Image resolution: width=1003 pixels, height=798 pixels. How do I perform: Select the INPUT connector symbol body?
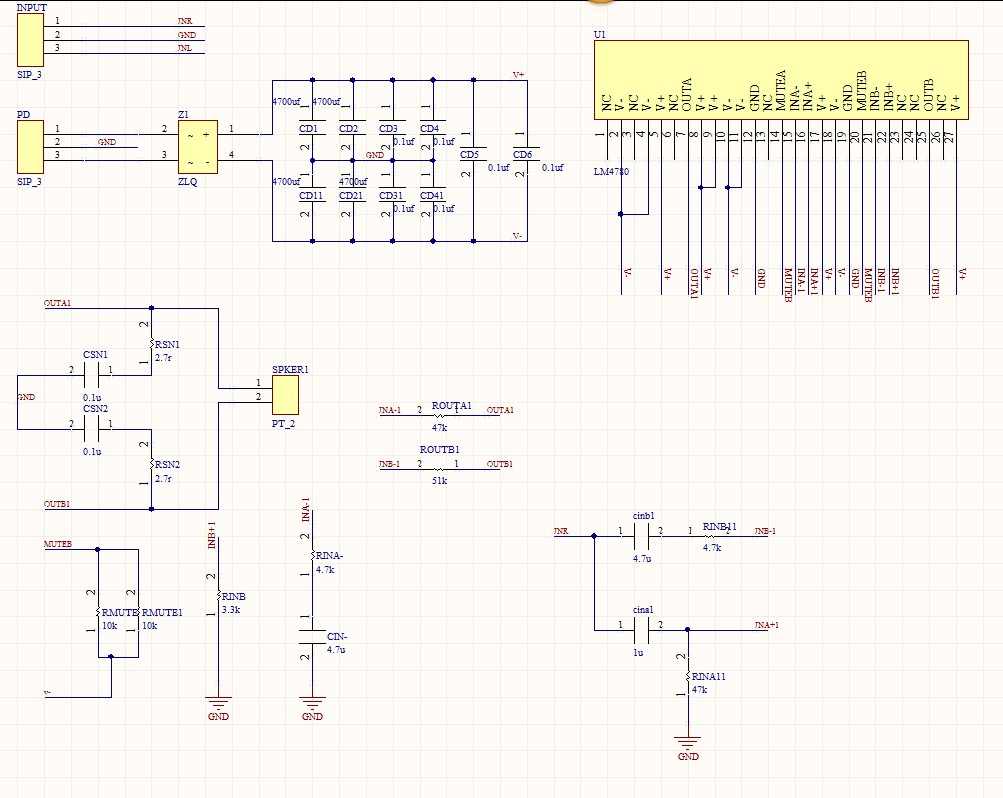tap(30, 40)
